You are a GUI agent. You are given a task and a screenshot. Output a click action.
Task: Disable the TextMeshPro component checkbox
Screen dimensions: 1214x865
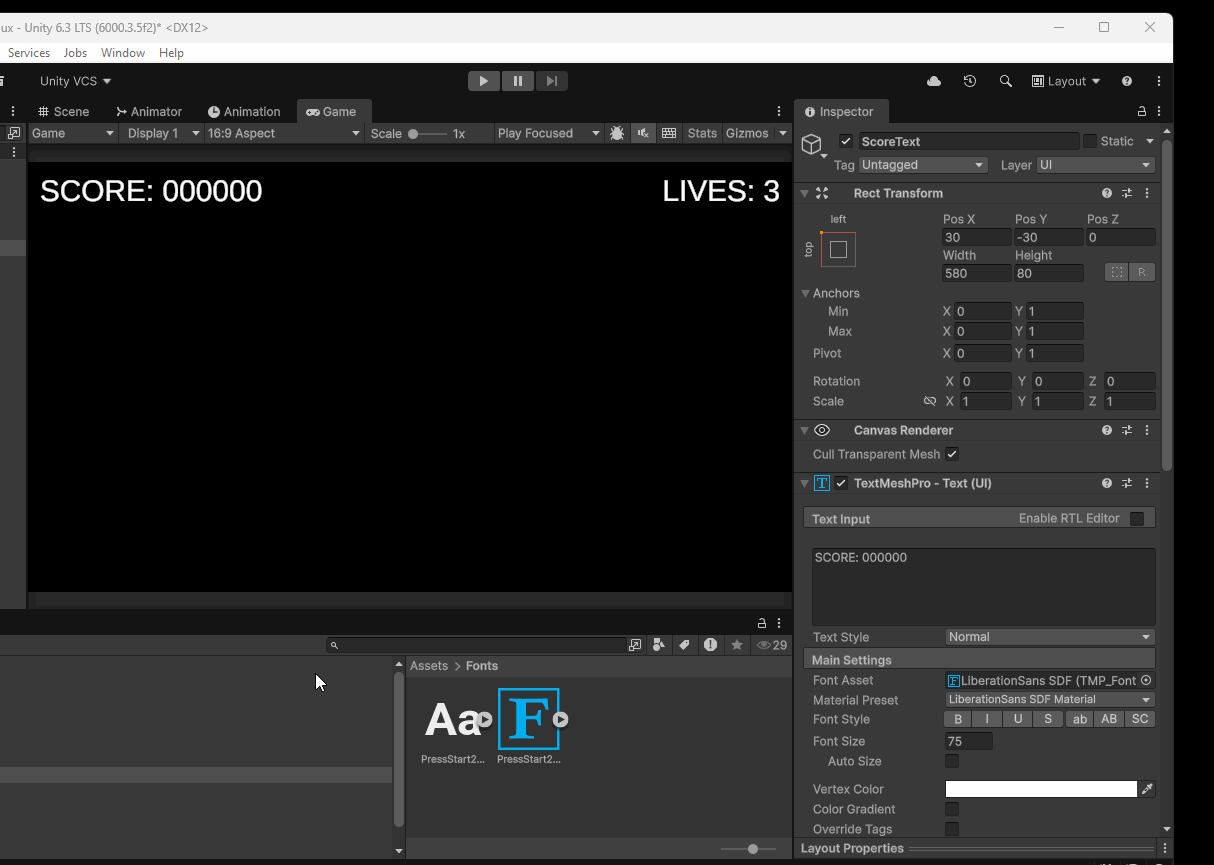tap(841, 483)
